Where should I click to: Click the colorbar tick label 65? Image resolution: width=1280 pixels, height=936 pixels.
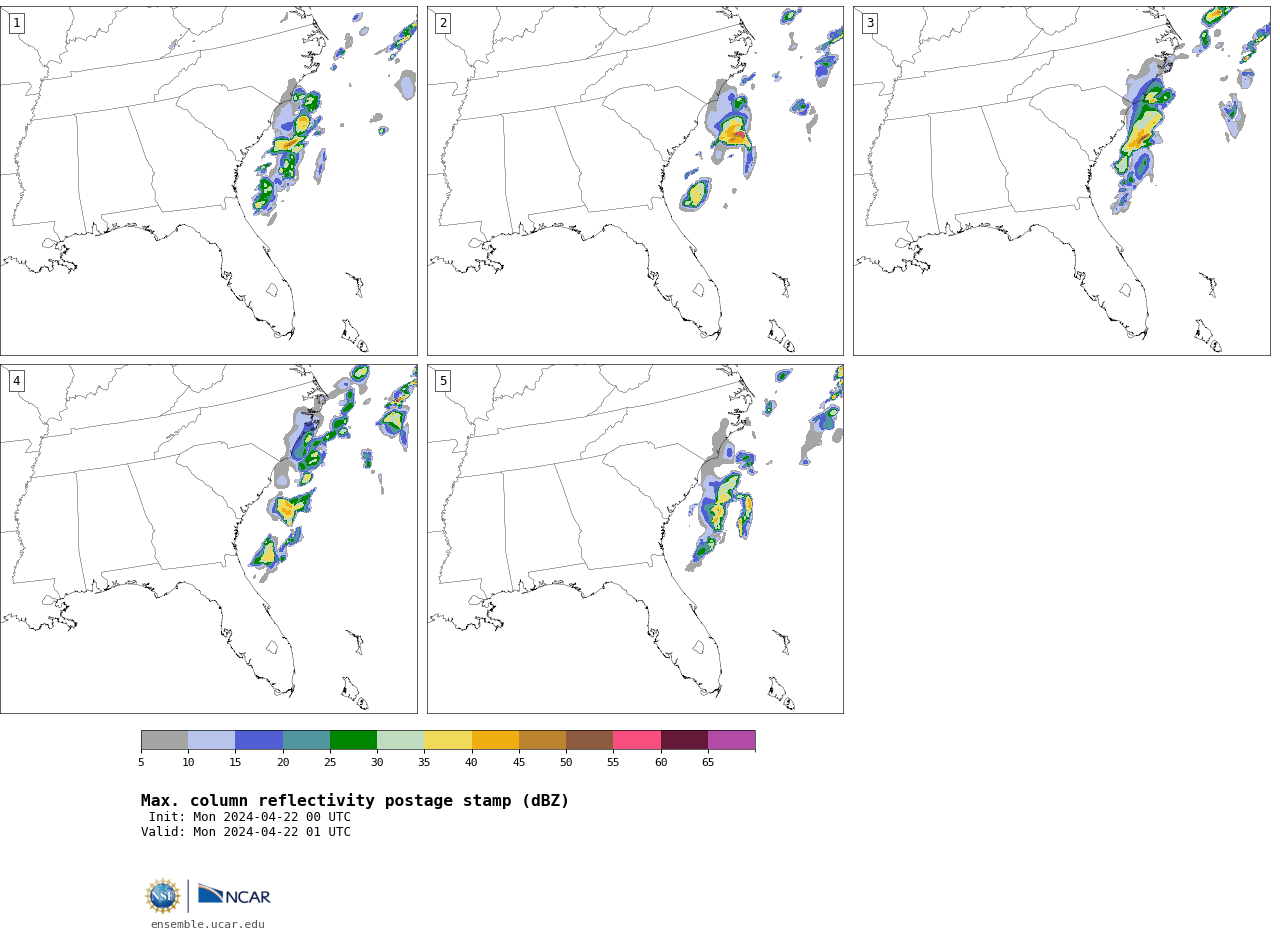tap(708, 763)
